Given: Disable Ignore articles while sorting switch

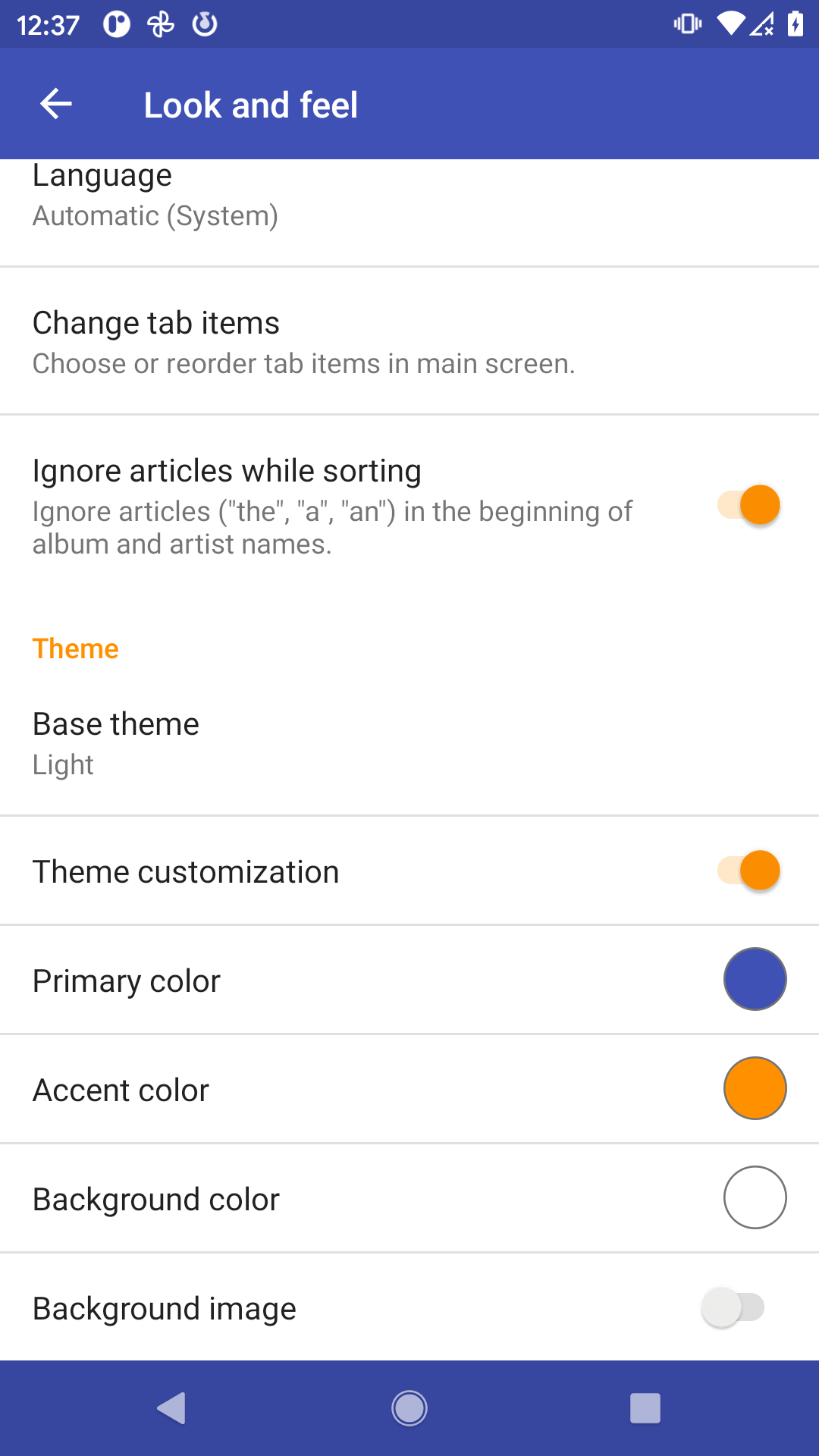Looking at the screenshot, I should (748, 505).
